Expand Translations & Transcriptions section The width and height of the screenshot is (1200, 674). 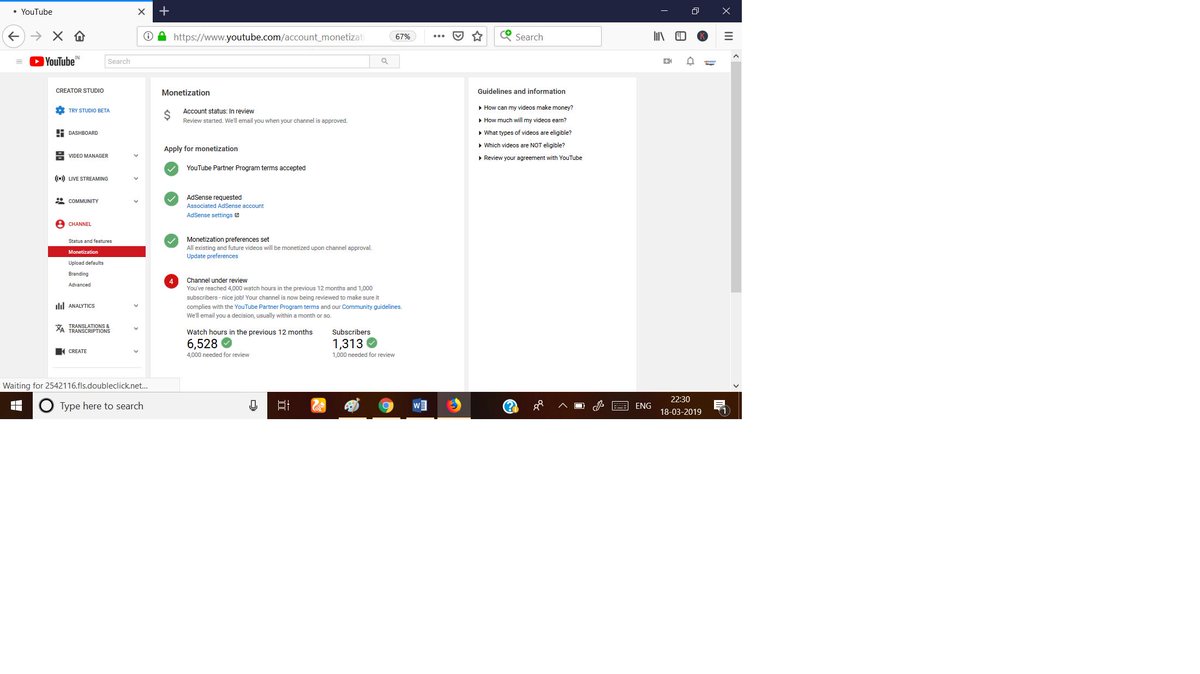point(136,328)
